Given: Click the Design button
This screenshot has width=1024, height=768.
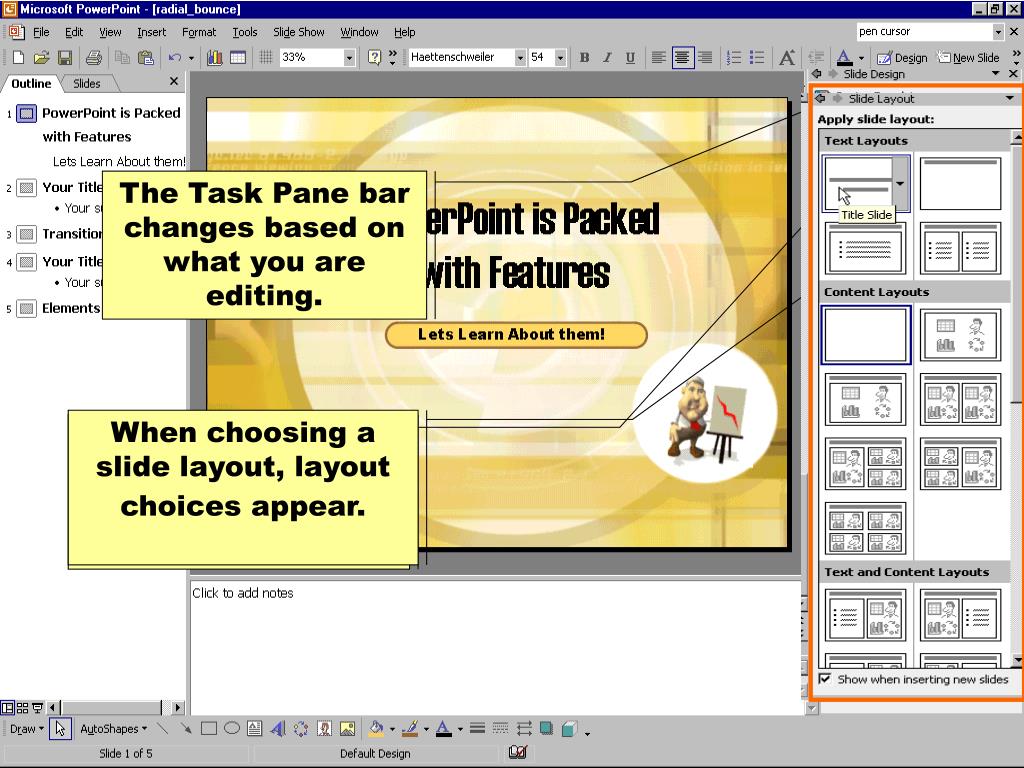Looking at the screenshot, I should pyautogui.click(x=902, y=57).
